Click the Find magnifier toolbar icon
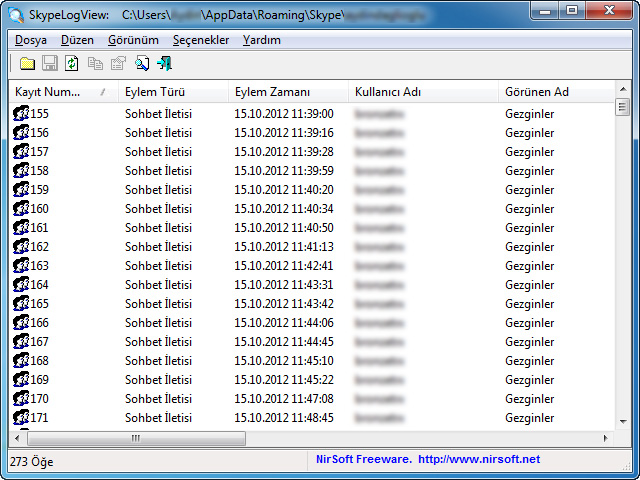The image size is (640, 480). (142, 64)
